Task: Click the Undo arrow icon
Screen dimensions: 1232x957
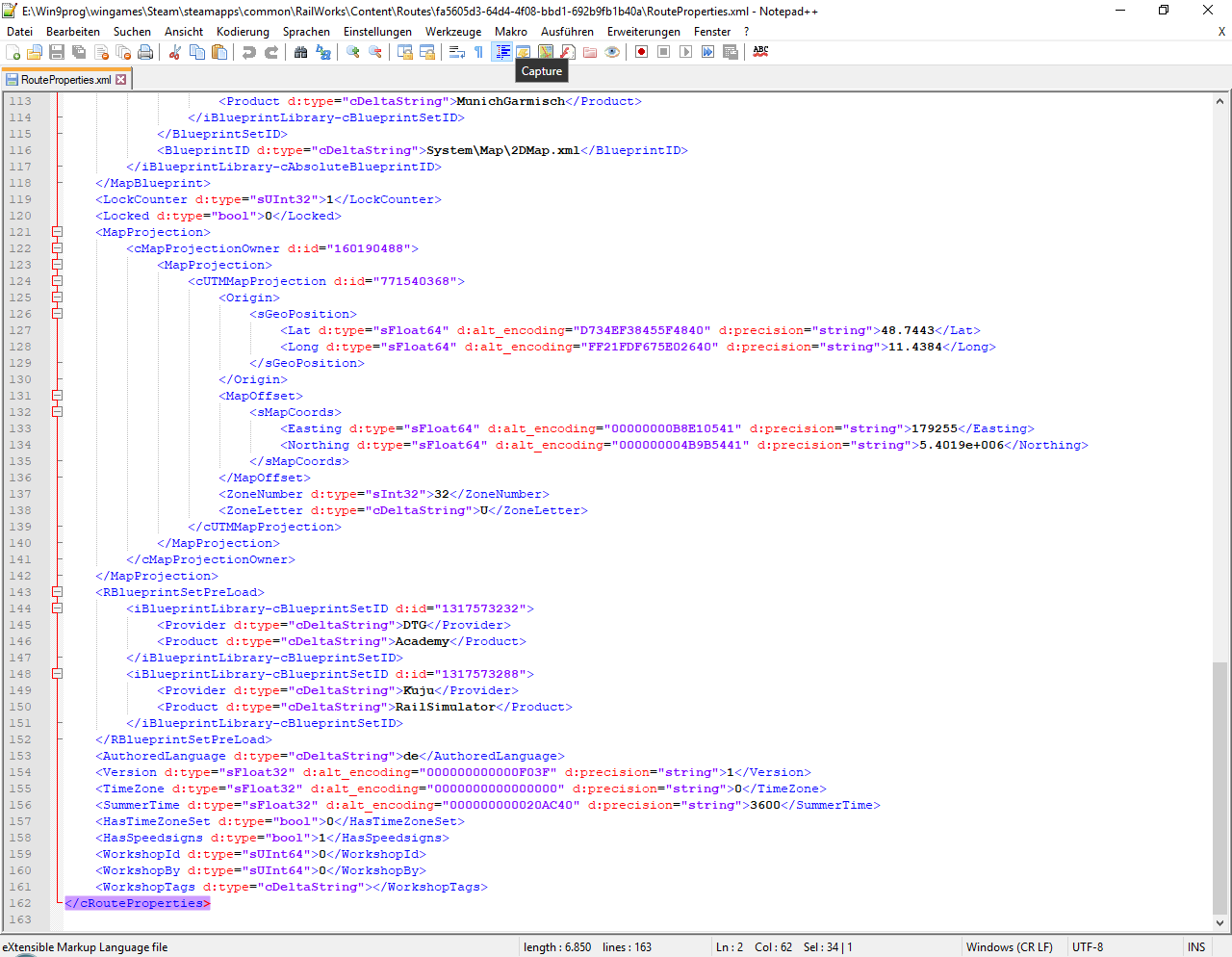Action: coord(249,52)
